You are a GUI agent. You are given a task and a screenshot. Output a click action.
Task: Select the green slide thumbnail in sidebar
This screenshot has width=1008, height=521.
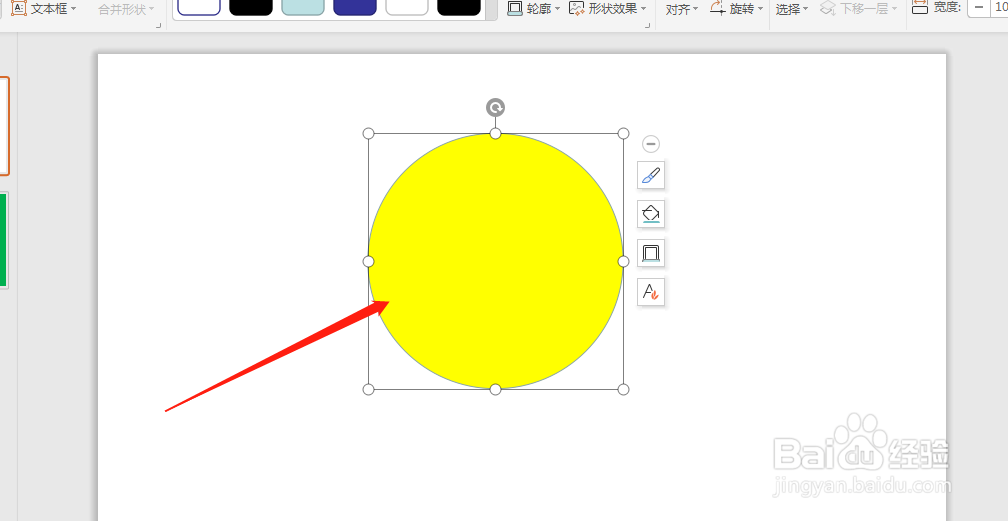(3, 240)
